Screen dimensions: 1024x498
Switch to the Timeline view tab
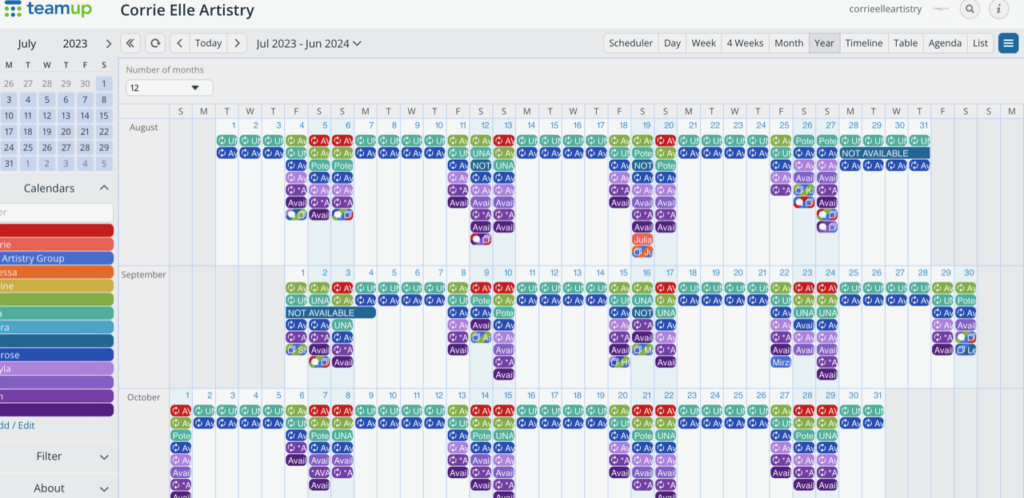863,43
